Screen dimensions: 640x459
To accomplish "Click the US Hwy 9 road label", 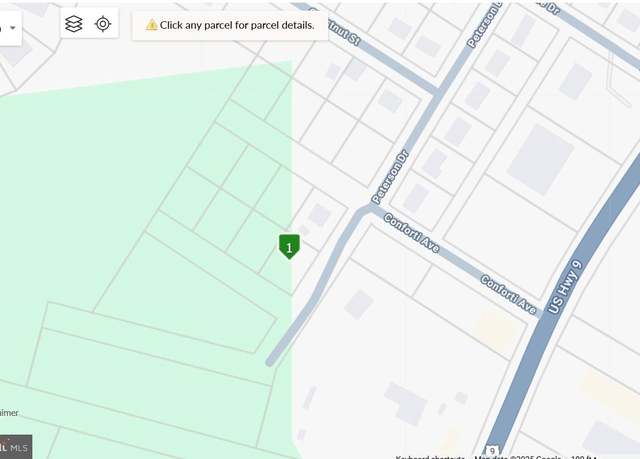I will (565, 287).
